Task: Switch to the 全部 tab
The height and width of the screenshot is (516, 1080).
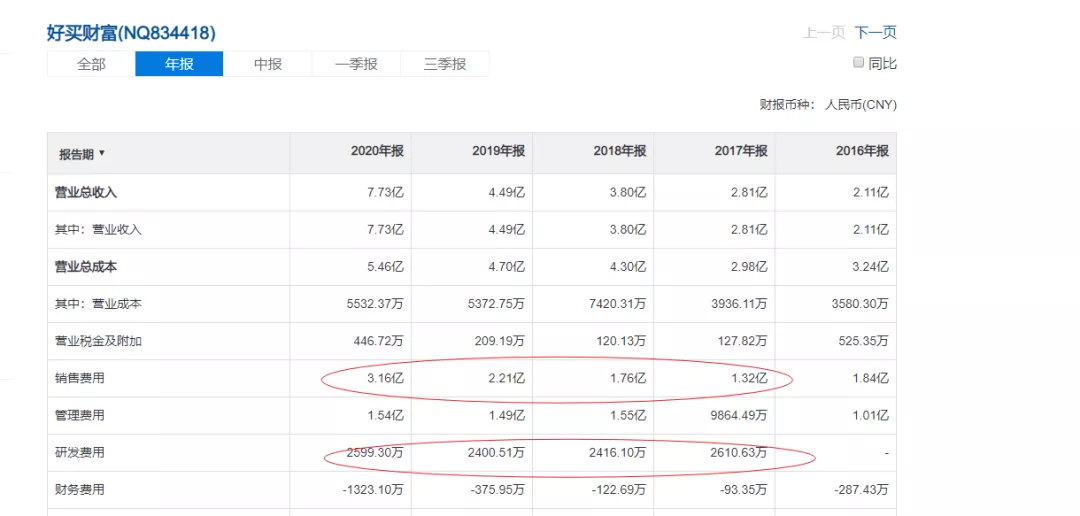Action: (91, 64)
